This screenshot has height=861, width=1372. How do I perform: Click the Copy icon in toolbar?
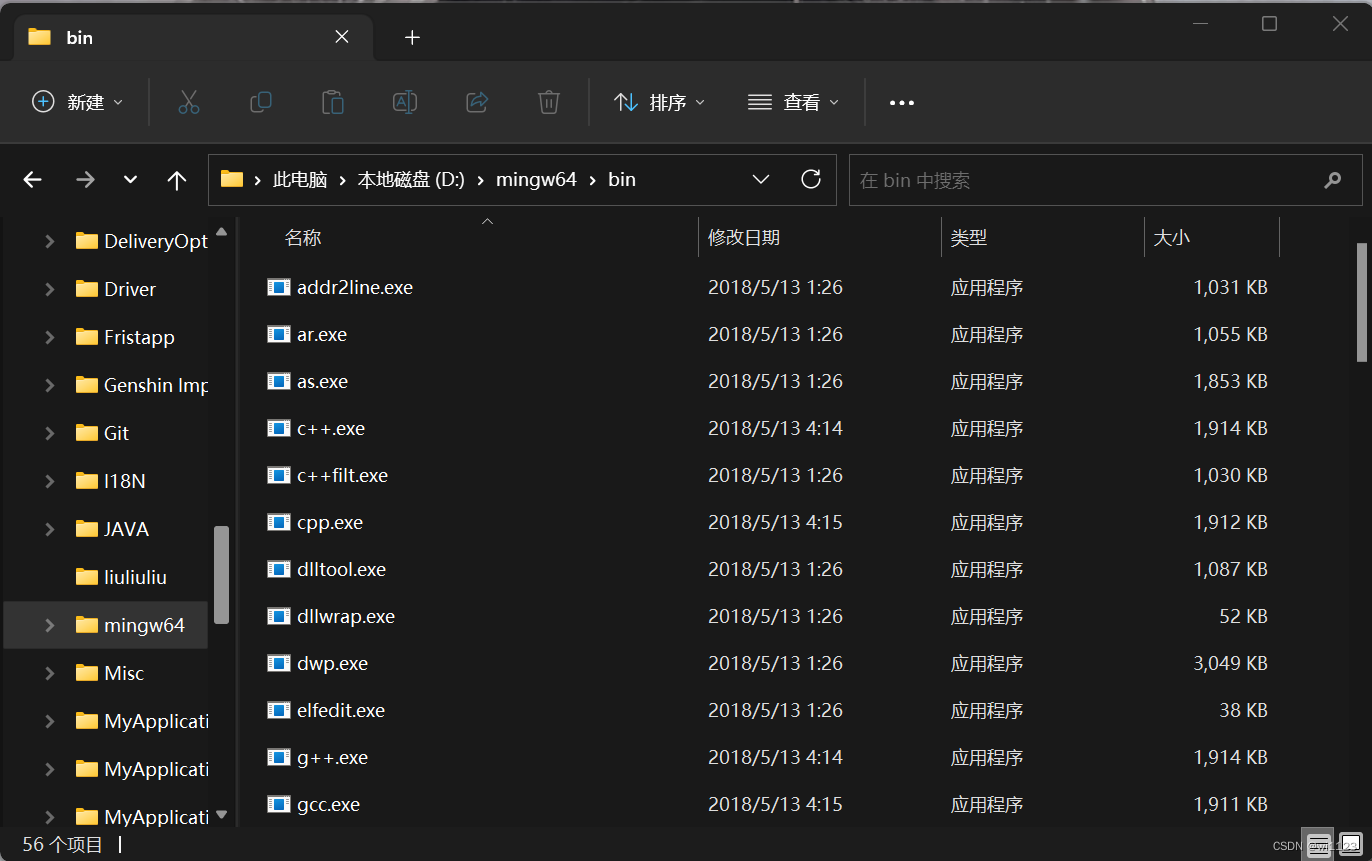click(261, 102)
